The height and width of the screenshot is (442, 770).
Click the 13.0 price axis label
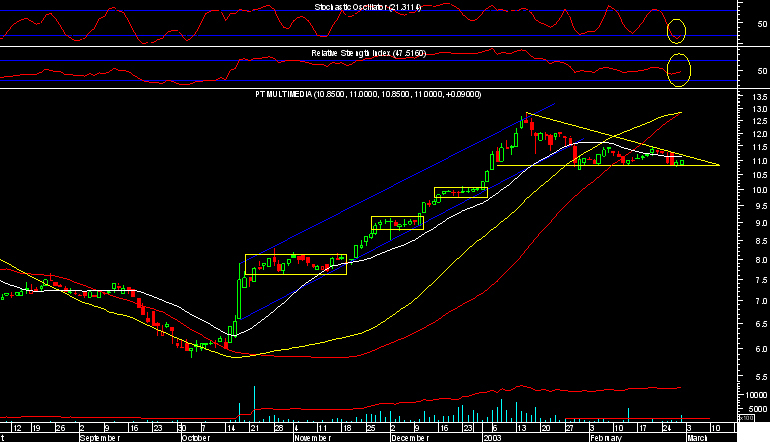tap(760, 109)
